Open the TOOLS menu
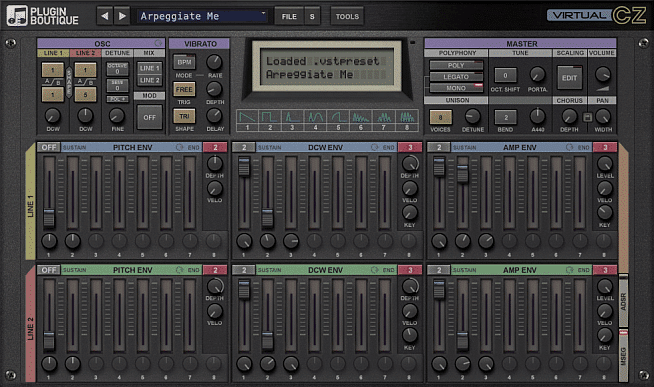Image resolution: width=654 pixels, height=387 pixels. (x=347, y=16)
